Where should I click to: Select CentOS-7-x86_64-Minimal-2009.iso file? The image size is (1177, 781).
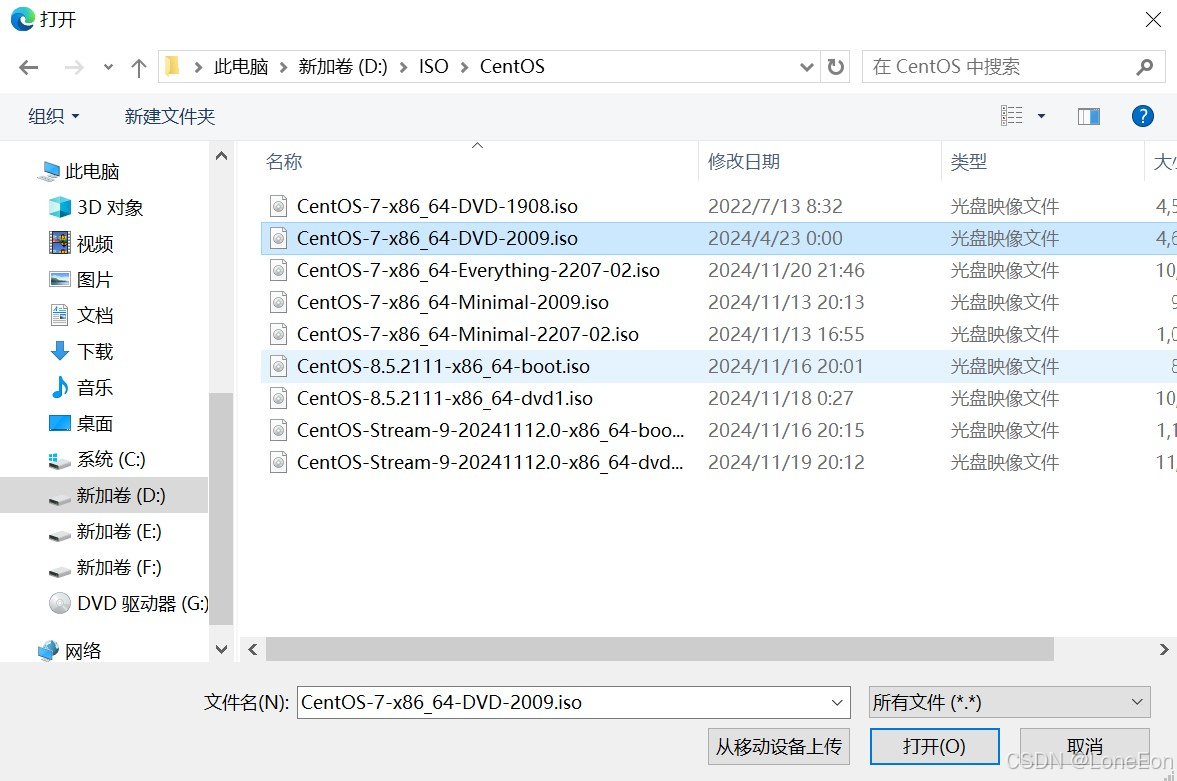point(453,303)
